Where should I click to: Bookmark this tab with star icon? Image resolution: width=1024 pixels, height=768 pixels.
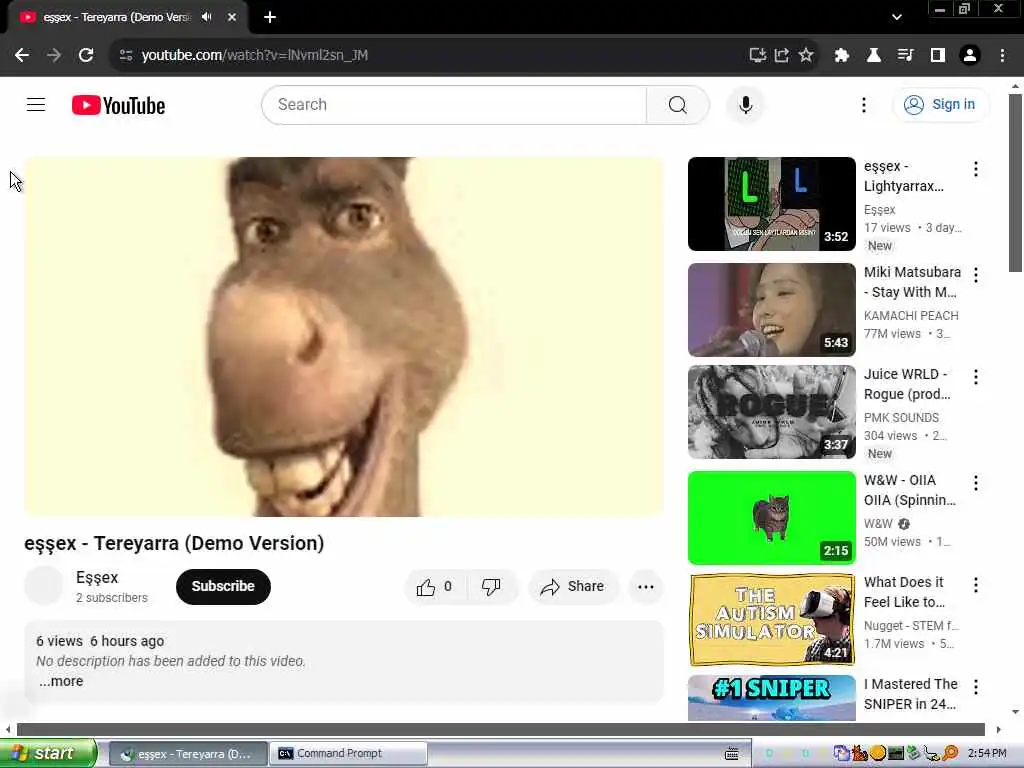click(806, 55)
